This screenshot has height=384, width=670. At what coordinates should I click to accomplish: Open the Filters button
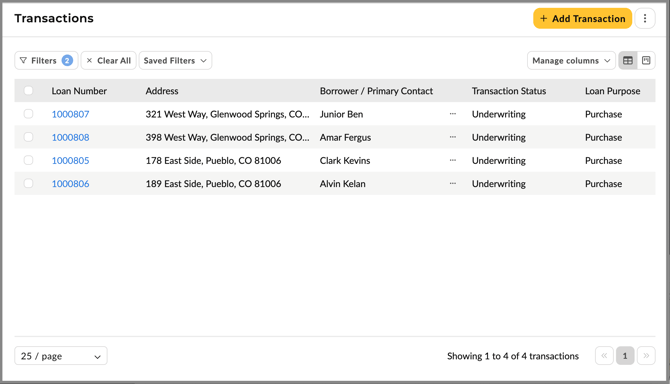[46, 61]
